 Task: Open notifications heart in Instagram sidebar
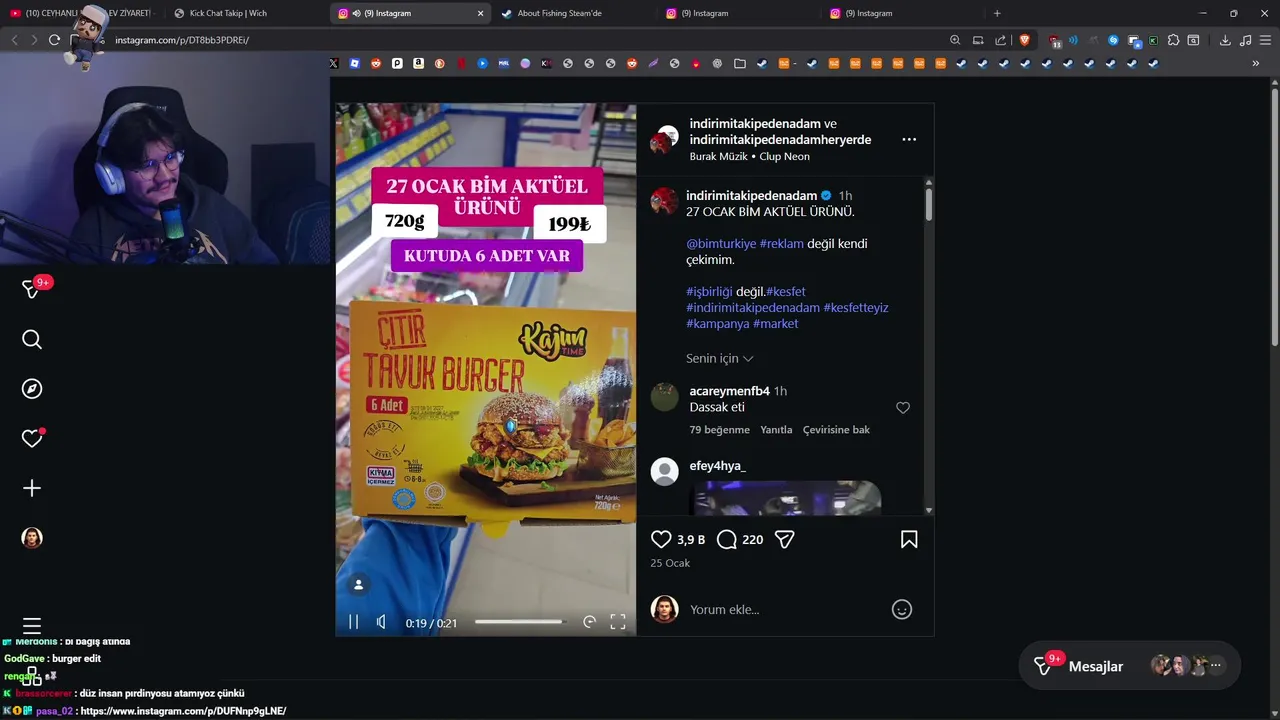(x=32, y=438)
